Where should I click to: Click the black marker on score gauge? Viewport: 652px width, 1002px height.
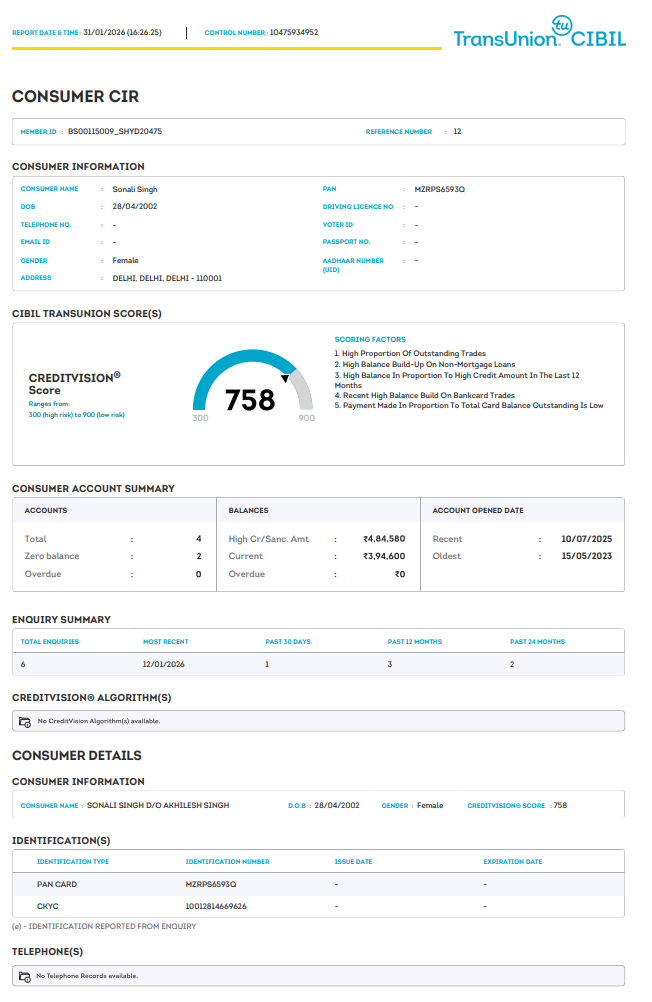click(x=286, y=379)
